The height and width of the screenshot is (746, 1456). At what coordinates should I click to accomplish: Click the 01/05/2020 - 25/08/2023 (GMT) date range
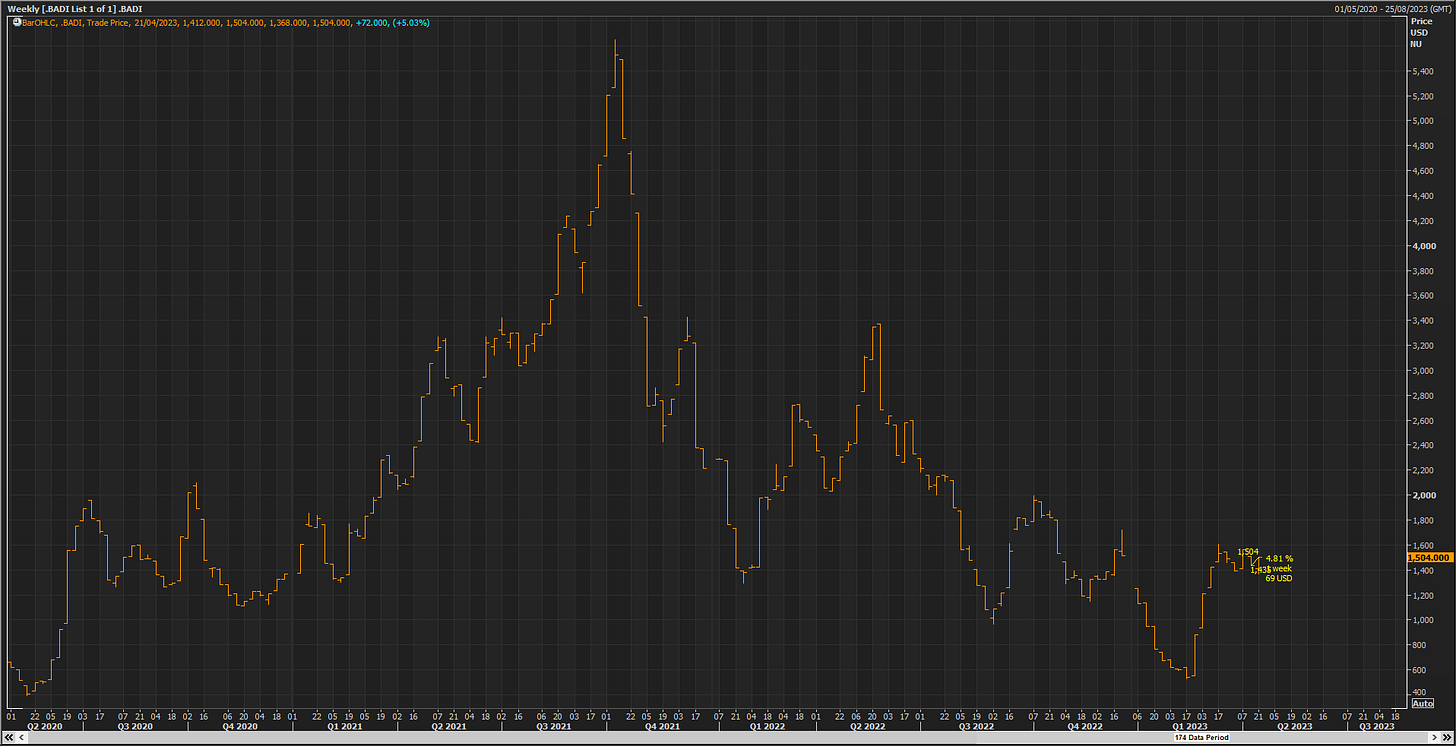tap(1392, 9)
